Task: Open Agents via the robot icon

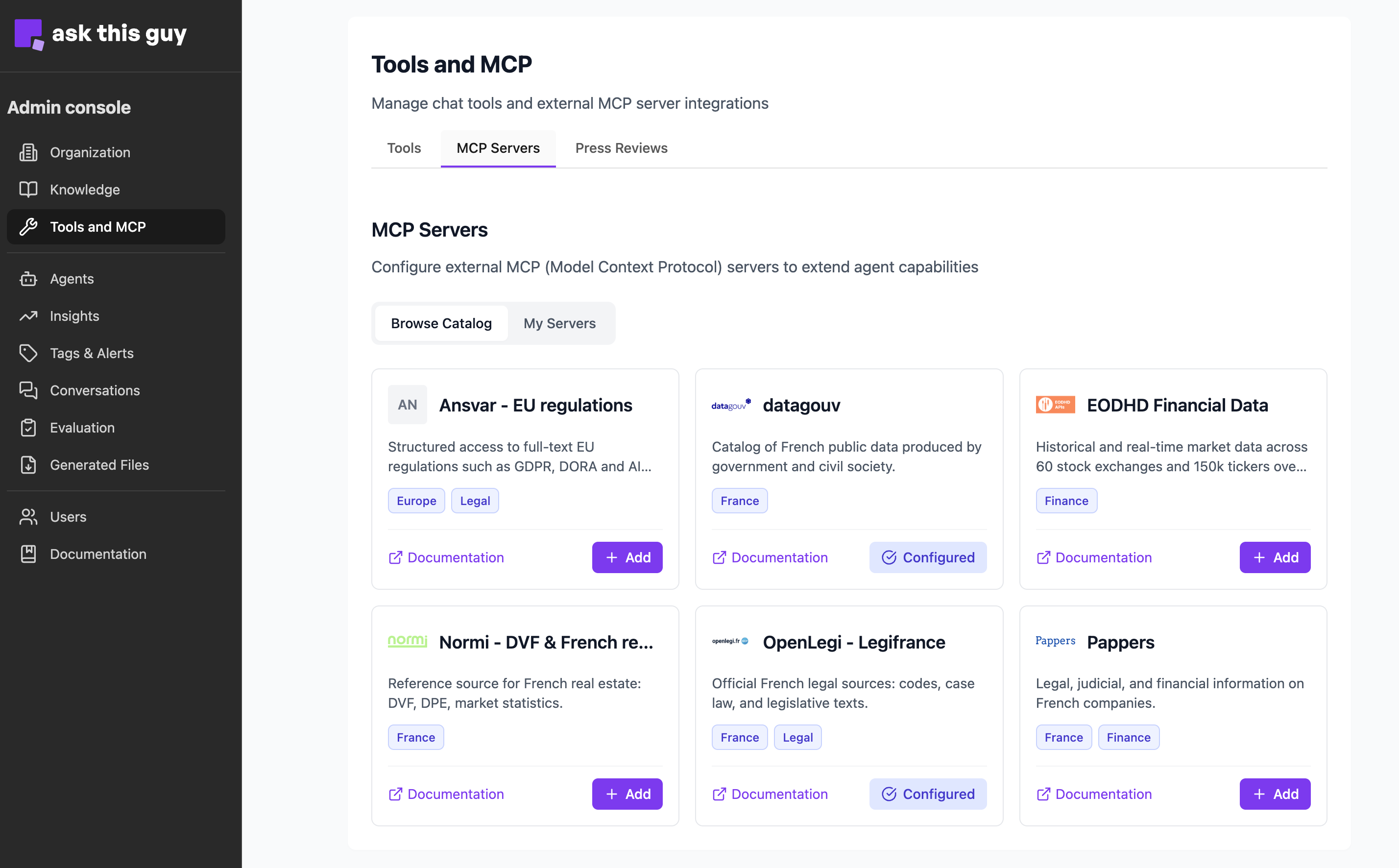Action: point(27,278)
